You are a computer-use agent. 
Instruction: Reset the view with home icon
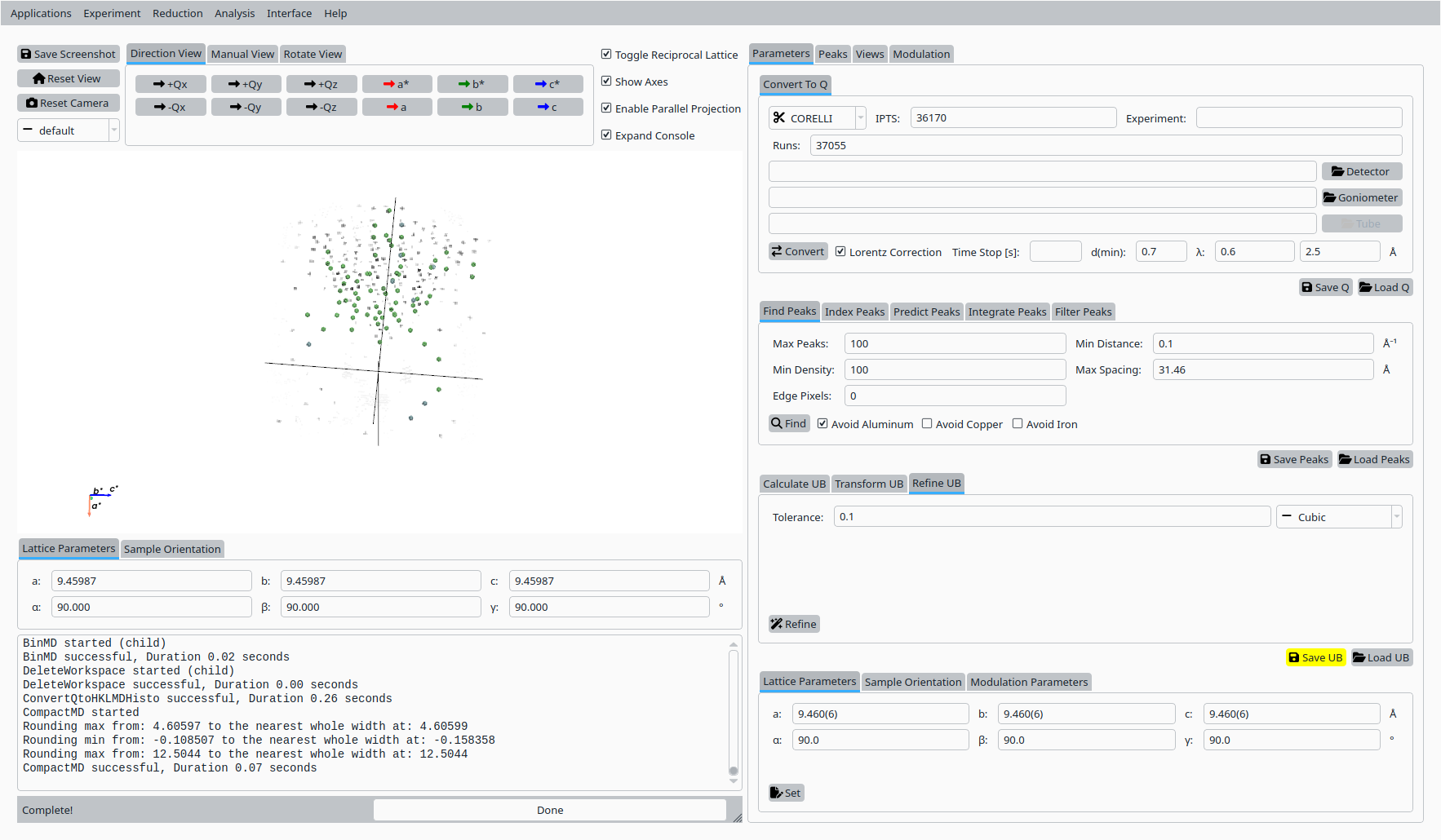(x=69, y=78)
